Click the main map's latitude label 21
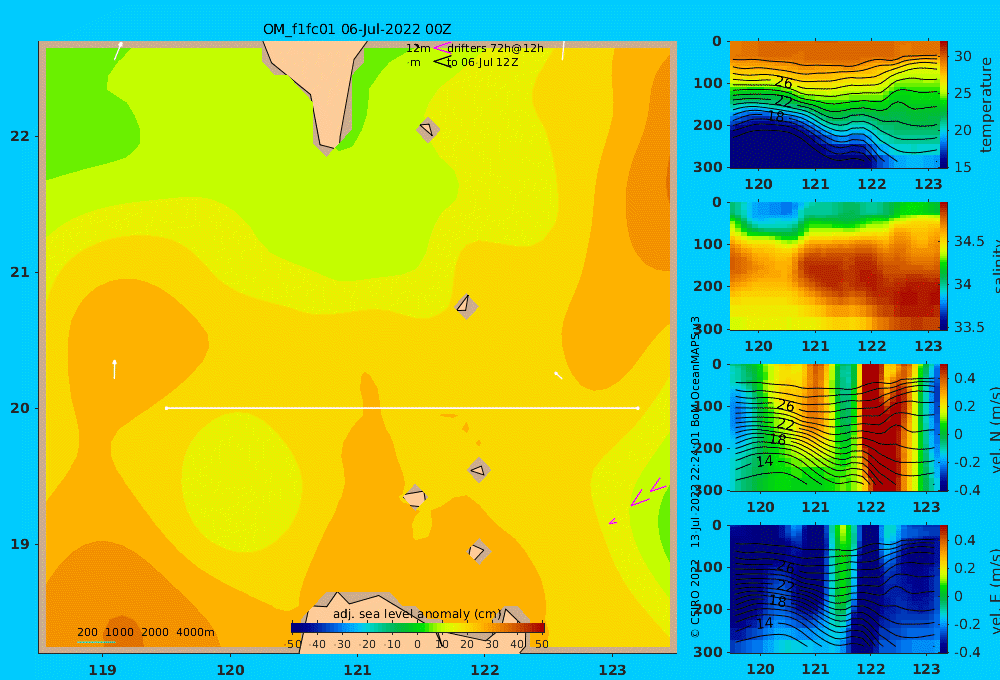 pos(20,272)
